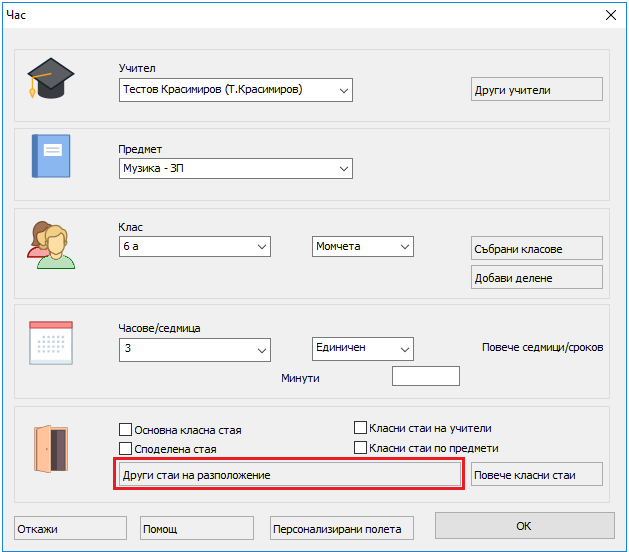The height and width of the screenshot is (552, 629).
Task: Open the Клас dropdown showing 6 а
Action: tap(262, 246)
